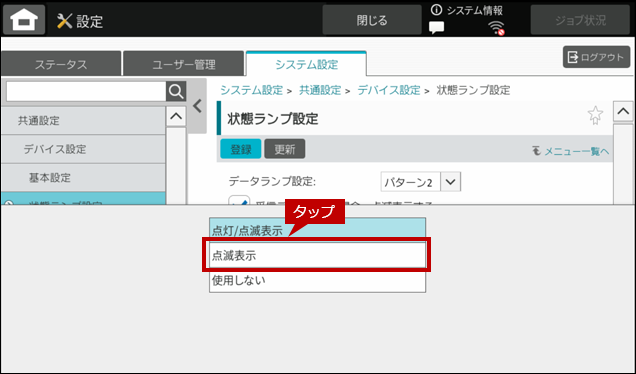The width and height of the screenshot is (636, 374).
Task: Collapse the left menu panel arrow
Action: 198,106
